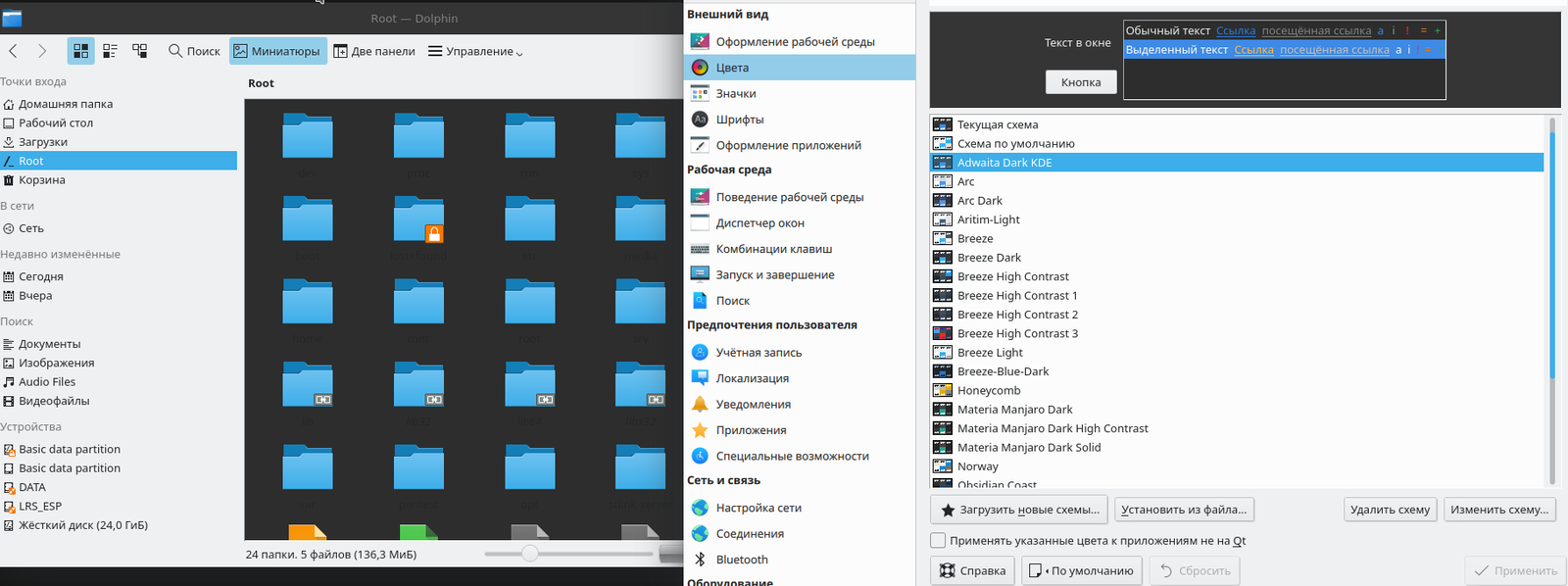Open Download New Schemes dialog
Screen dimensions: 1568x586
[x=1019, y=510]
